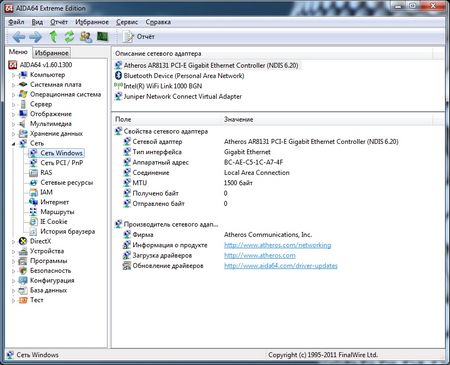Click the Поле column header

[167, 119]
